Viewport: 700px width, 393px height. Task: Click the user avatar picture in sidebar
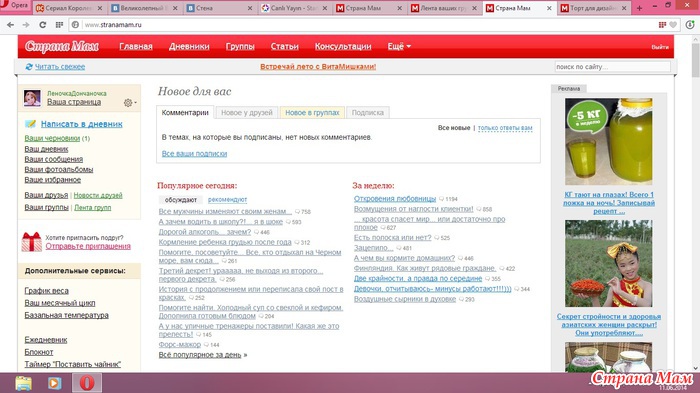32,98
